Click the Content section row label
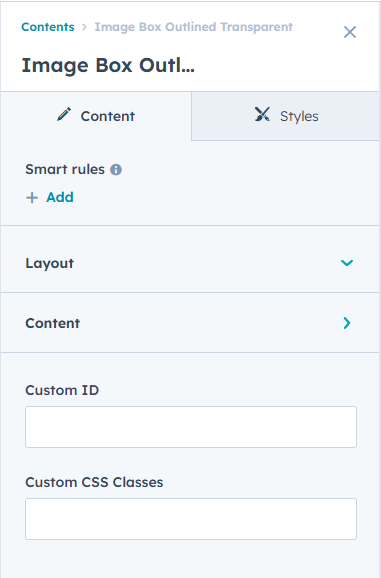381x578 pixels. (52, 323)
